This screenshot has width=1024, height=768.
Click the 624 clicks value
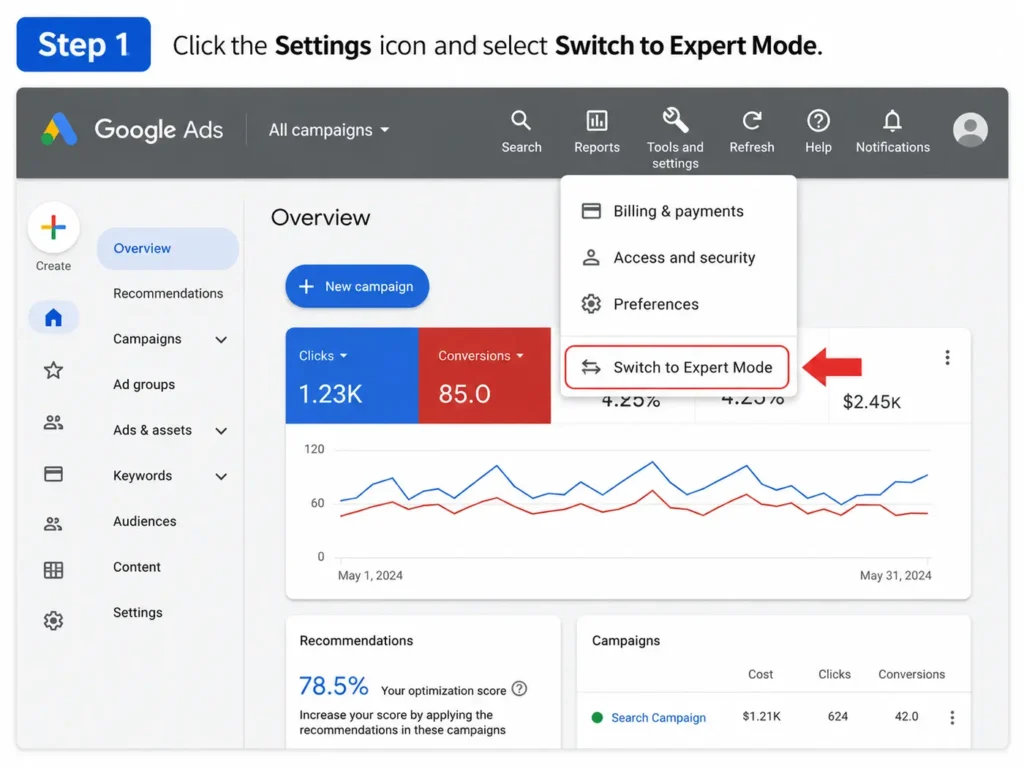837,716
